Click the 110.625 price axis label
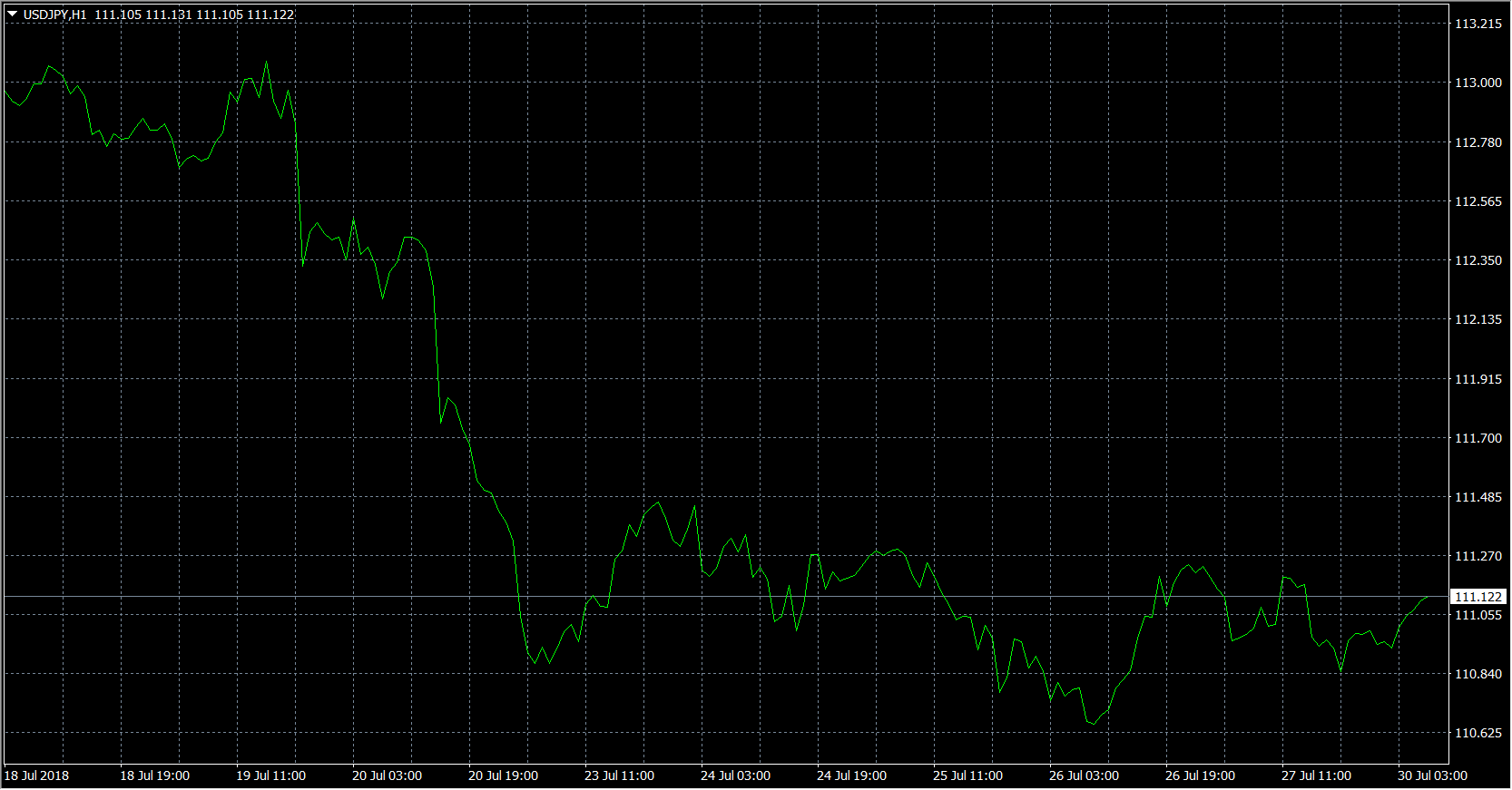This screenshot has height=790, width=1512. [x=1478, y=733]
